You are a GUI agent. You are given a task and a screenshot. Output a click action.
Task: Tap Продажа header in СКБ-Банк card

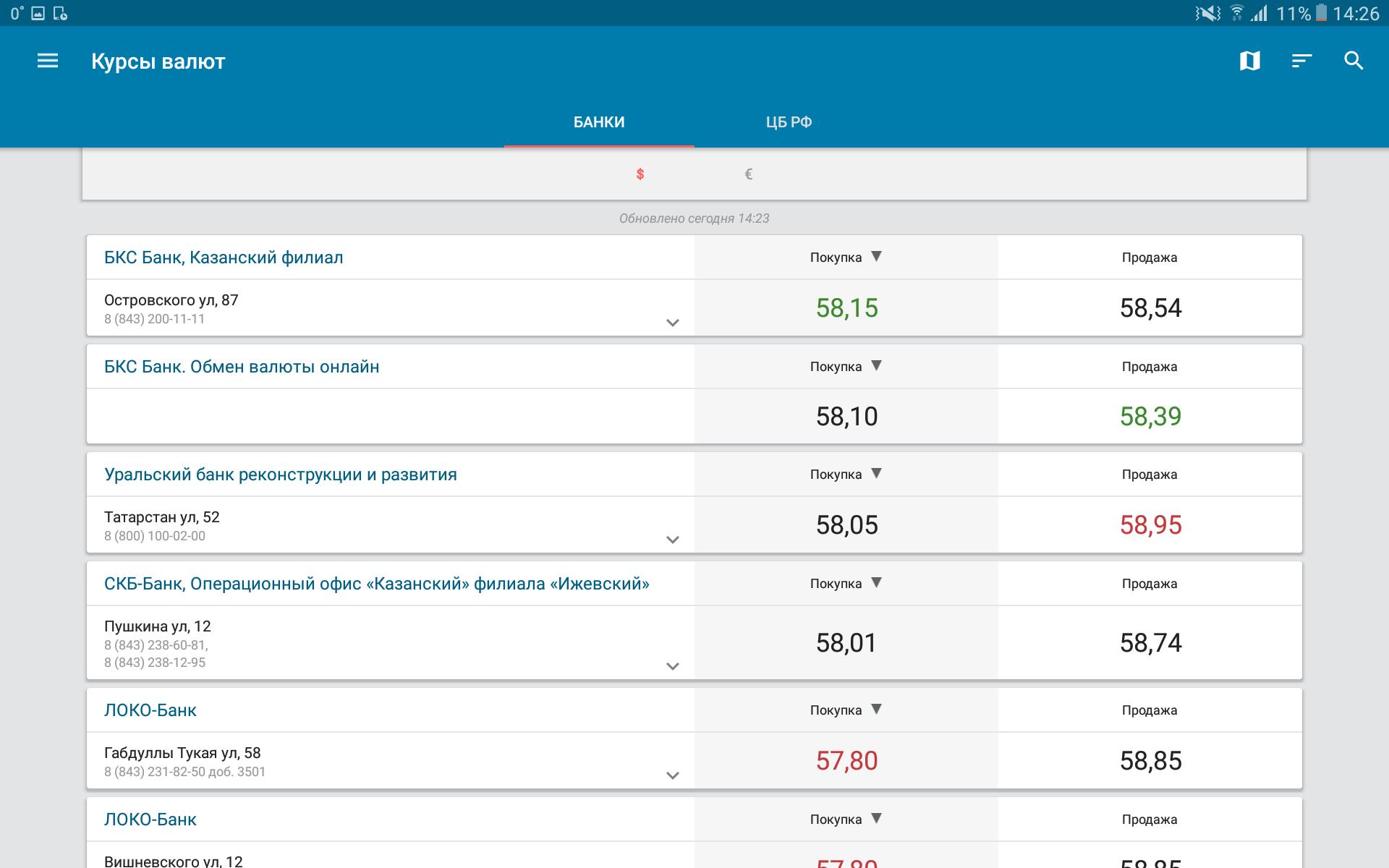tap(1150, 584)
